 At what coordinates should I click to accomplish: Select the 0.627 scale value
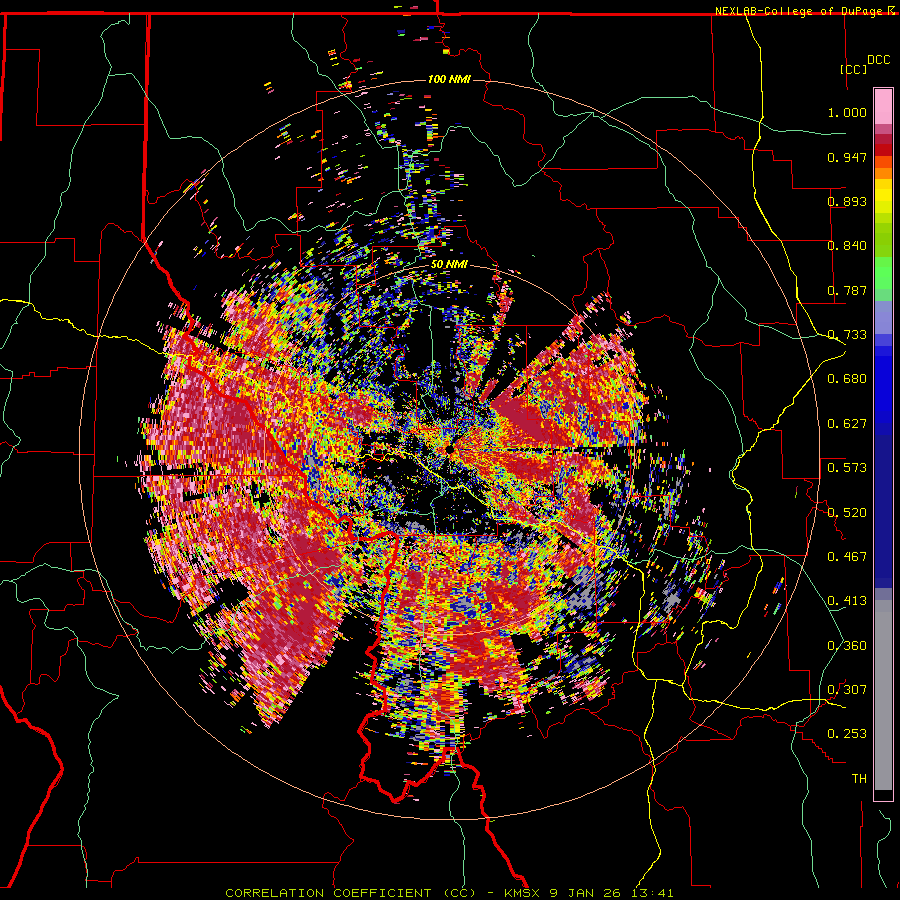pos(847,424)
